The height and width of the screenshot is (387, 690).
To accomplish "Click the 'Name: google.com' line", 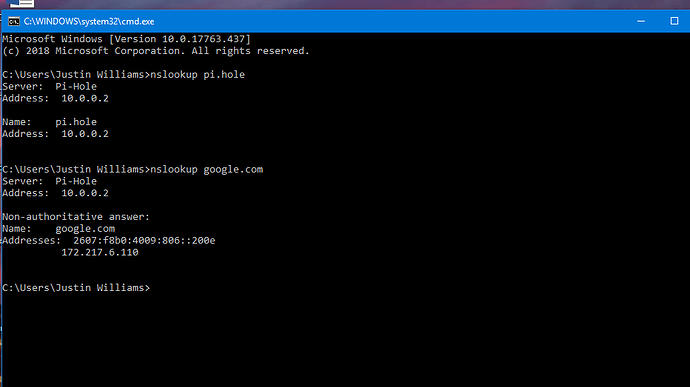I will (x=59, y=229).
